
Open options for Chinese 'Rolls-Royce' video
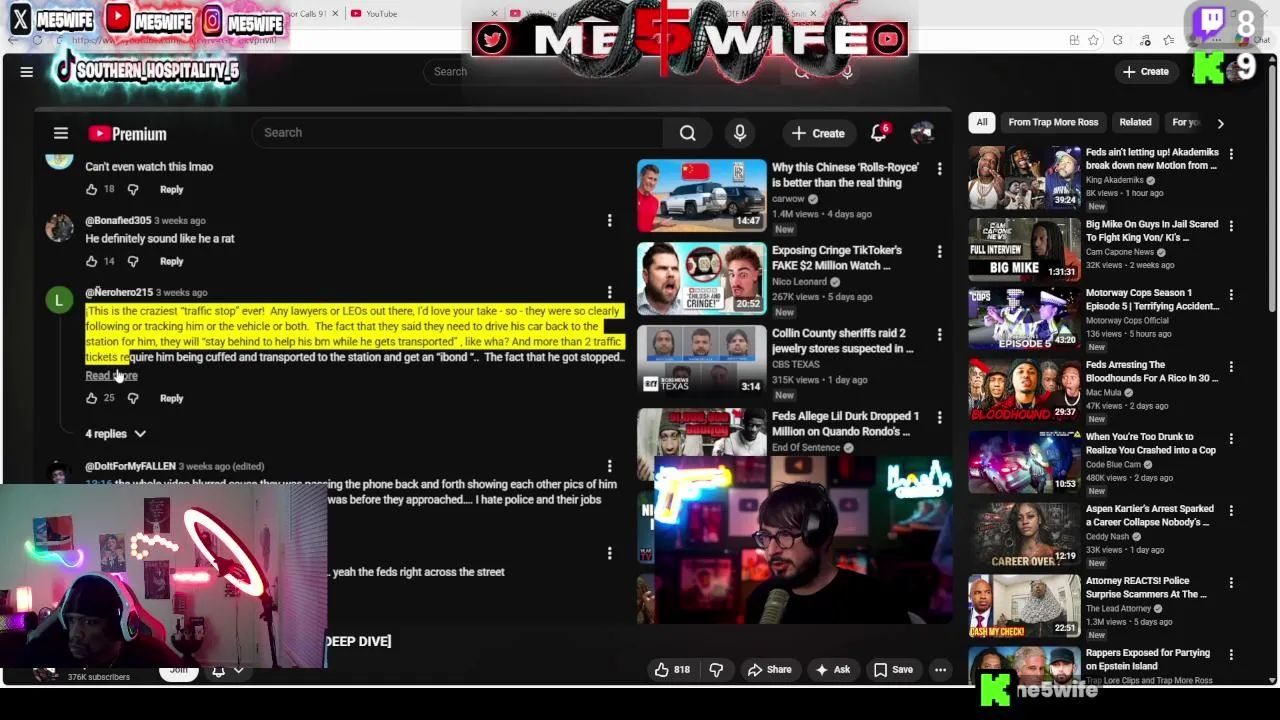939,169
